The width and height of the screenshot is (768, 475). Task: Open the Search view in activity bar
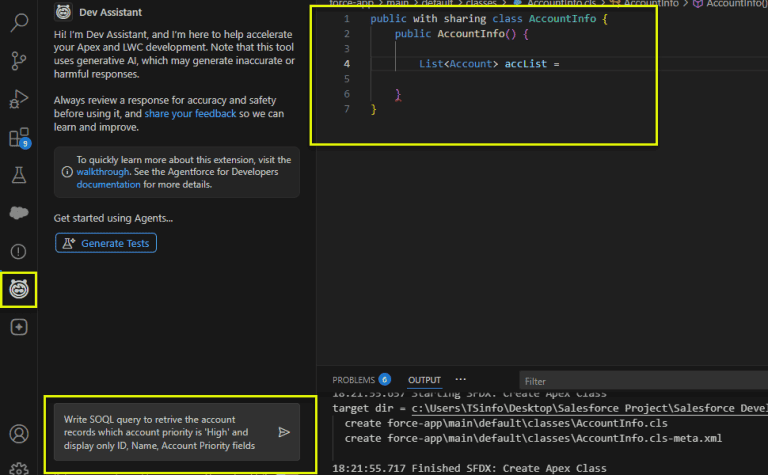(x=19, y=23)
